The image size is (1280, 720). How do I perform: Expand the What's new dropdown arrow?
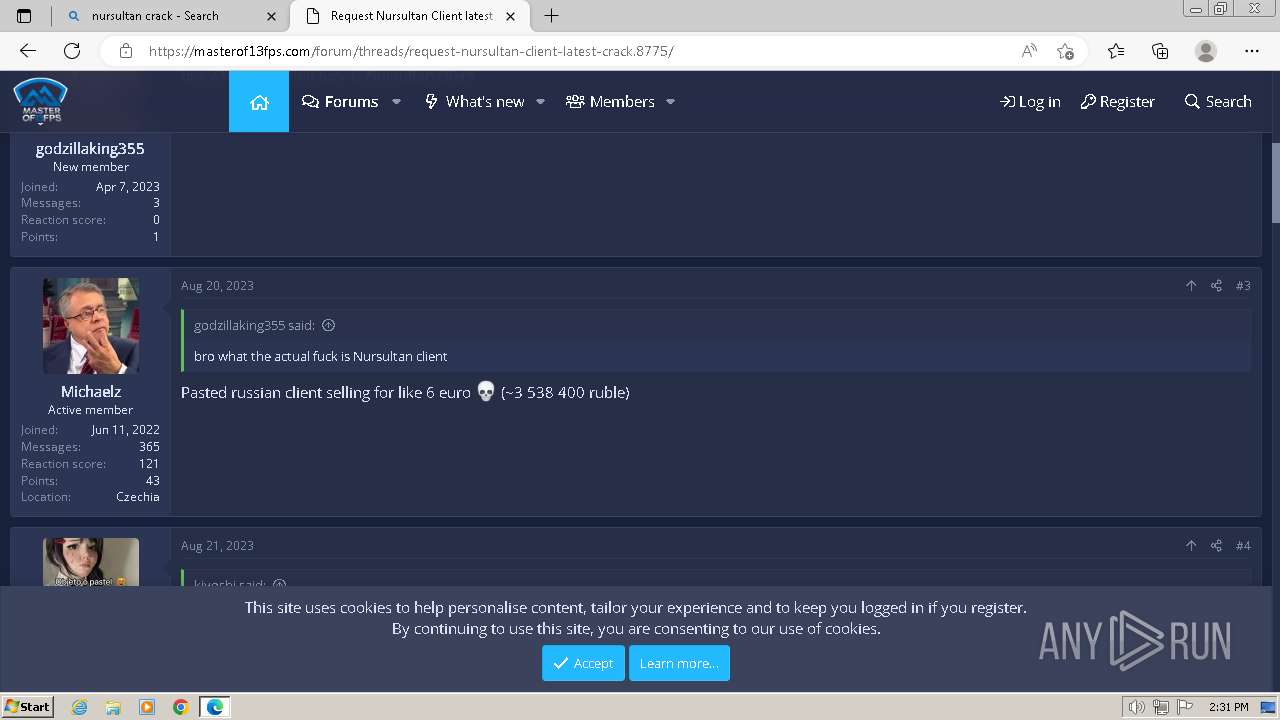(x=540, y=102)
